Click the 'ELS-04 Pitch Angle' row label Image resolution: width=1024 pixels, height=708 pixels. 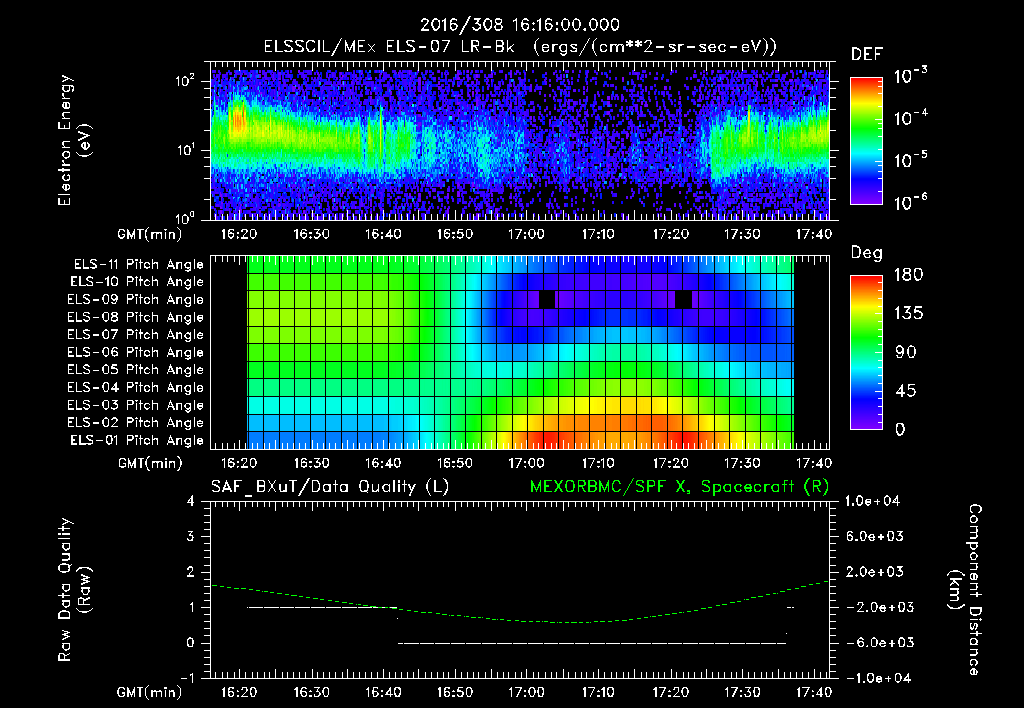coord(135,388)
